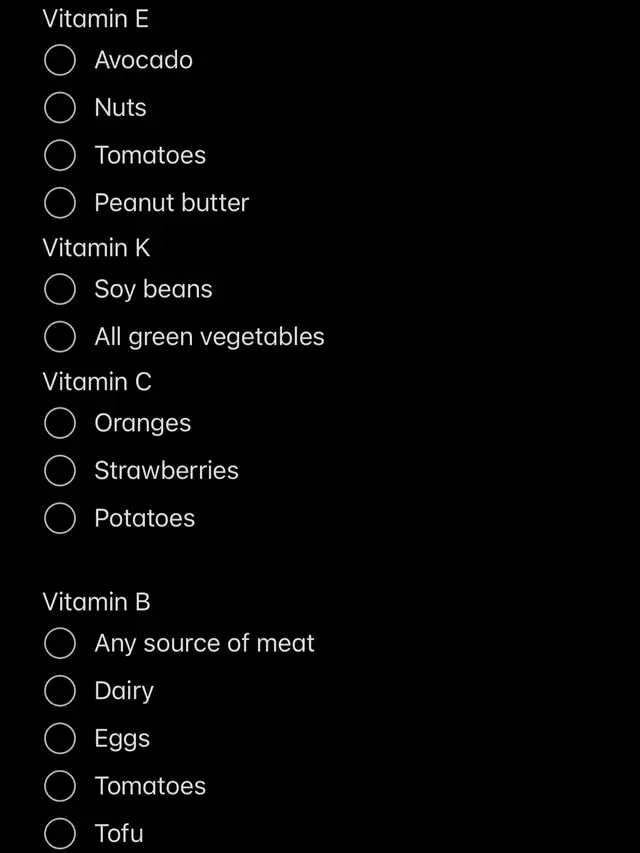Toggle the Dairy checkbox

(60, 691)
